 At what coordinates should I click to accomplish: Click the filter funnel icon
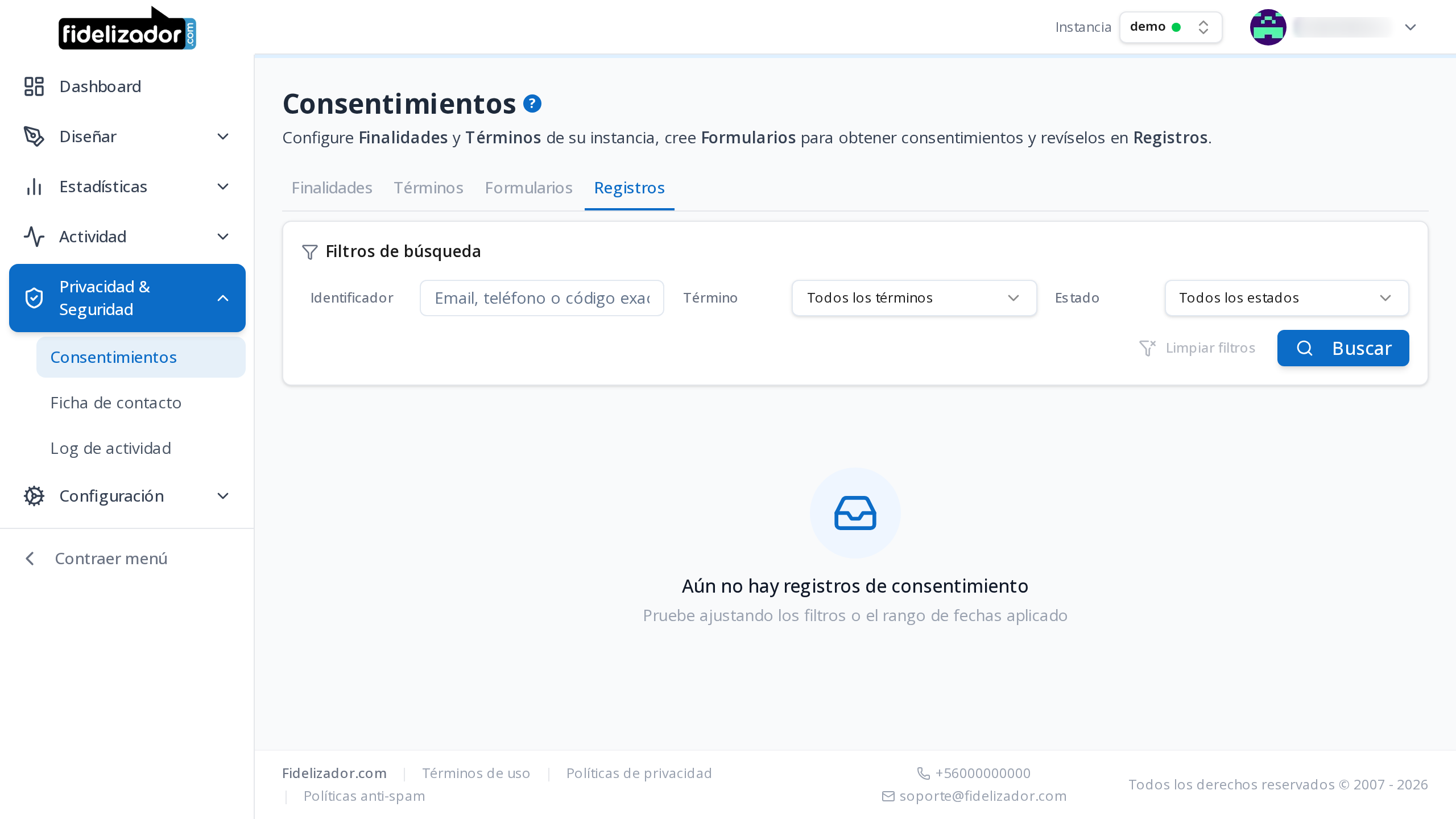pyautogui.click(x=310, y=252)
